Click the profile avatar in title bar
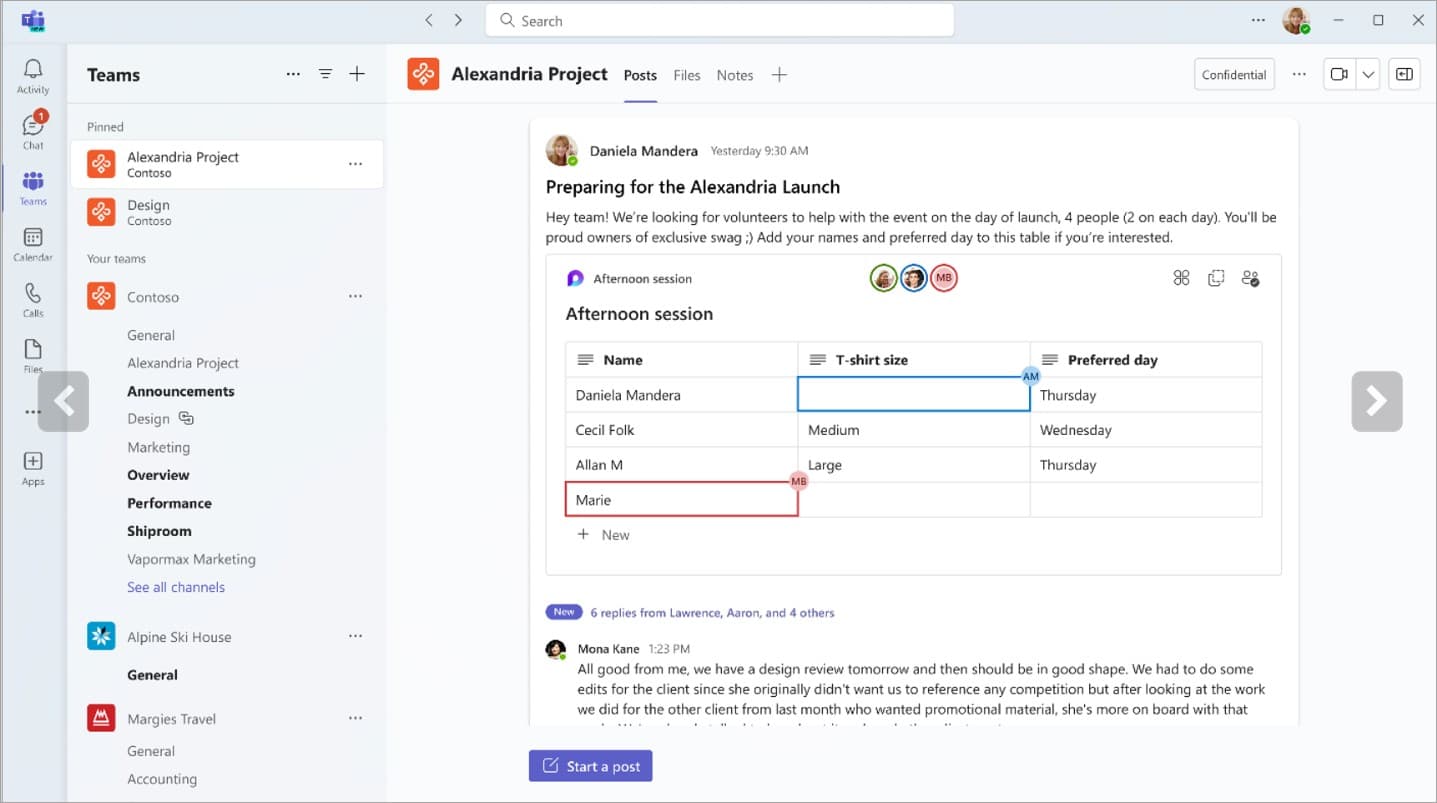The image size is (1437, 803). [x=1296, y=20]
